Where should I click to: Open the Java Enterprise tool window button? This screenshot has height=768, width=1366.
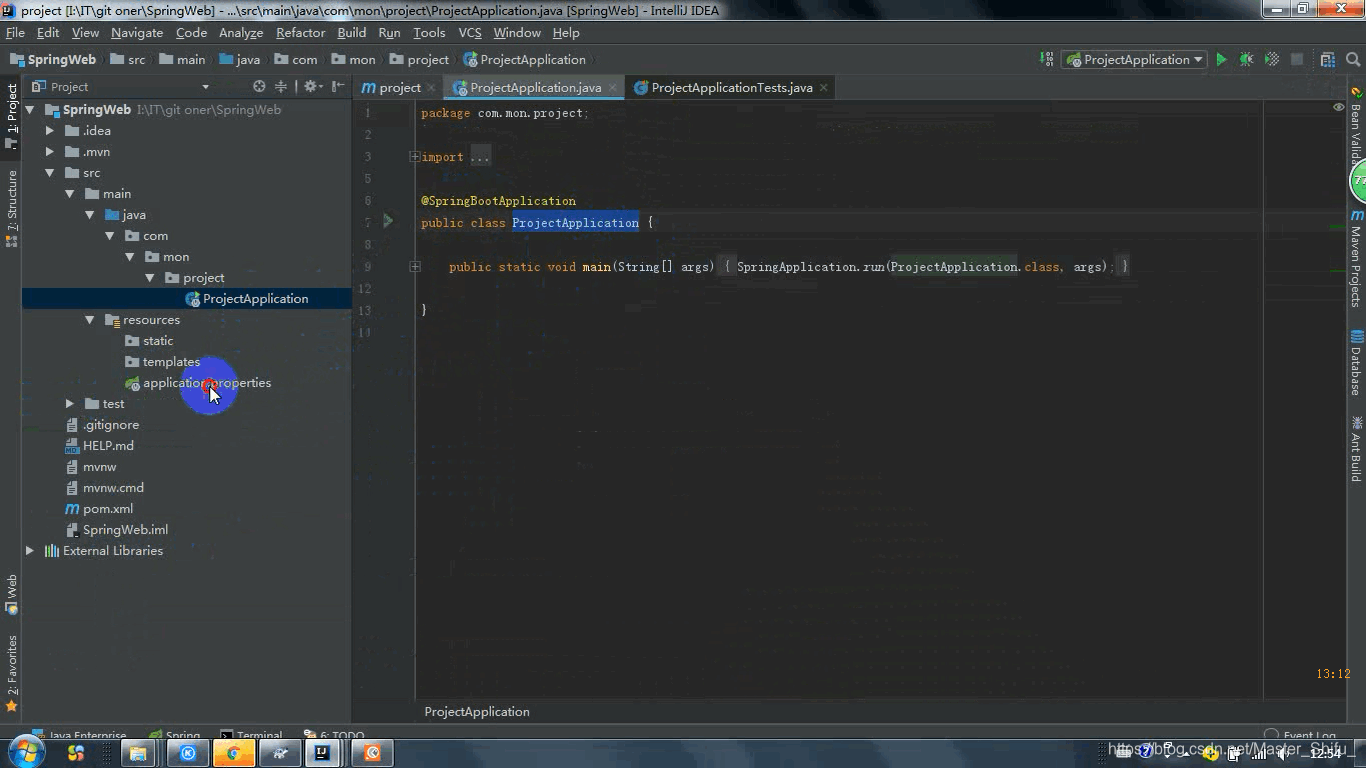[79, 735]
